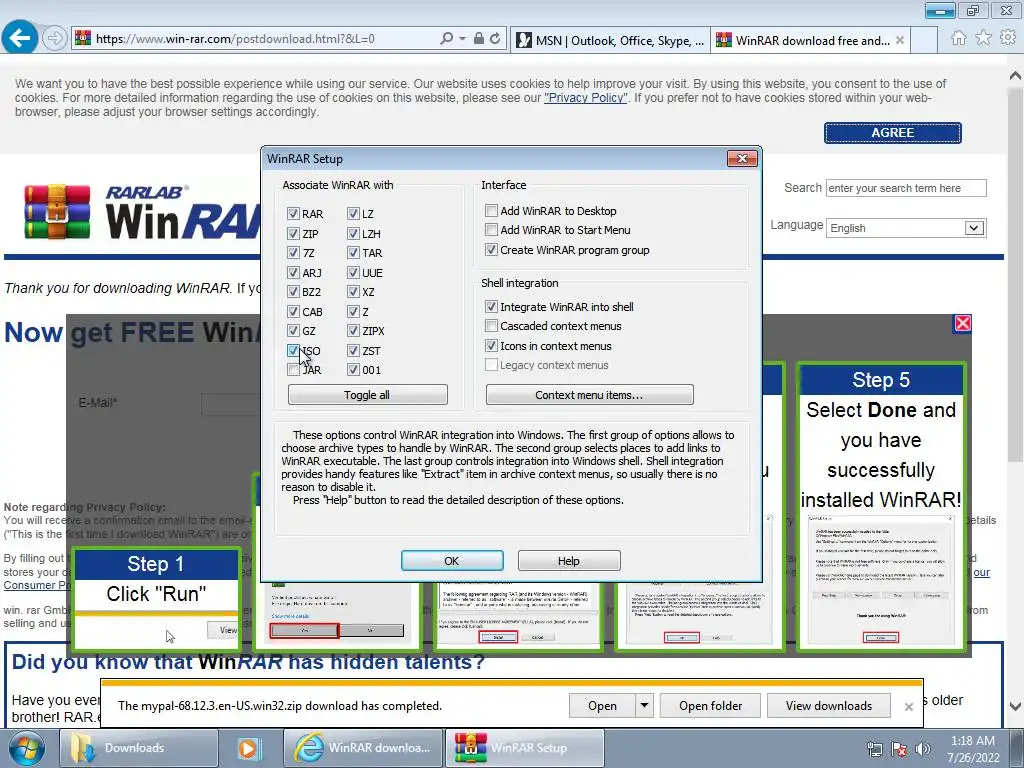Switch to the MSN Outlook tab
This screenshot has width=1024, height=768.
point(610,40)
